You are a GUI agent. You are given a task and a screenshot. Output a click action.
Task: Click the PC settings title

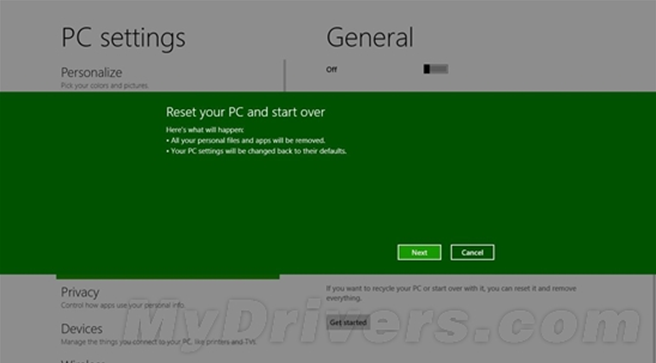pyautogui.click(x=123, y=38)
